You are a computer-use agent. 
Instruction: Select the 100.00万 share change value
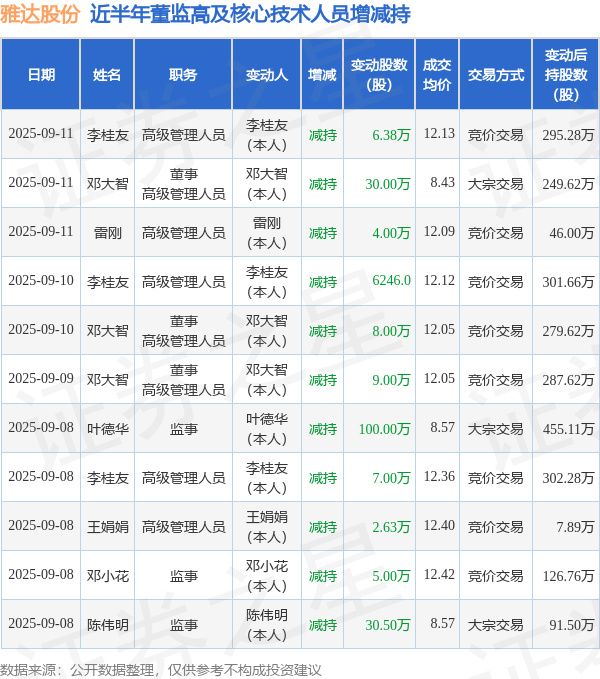click(x=384, y=428)
